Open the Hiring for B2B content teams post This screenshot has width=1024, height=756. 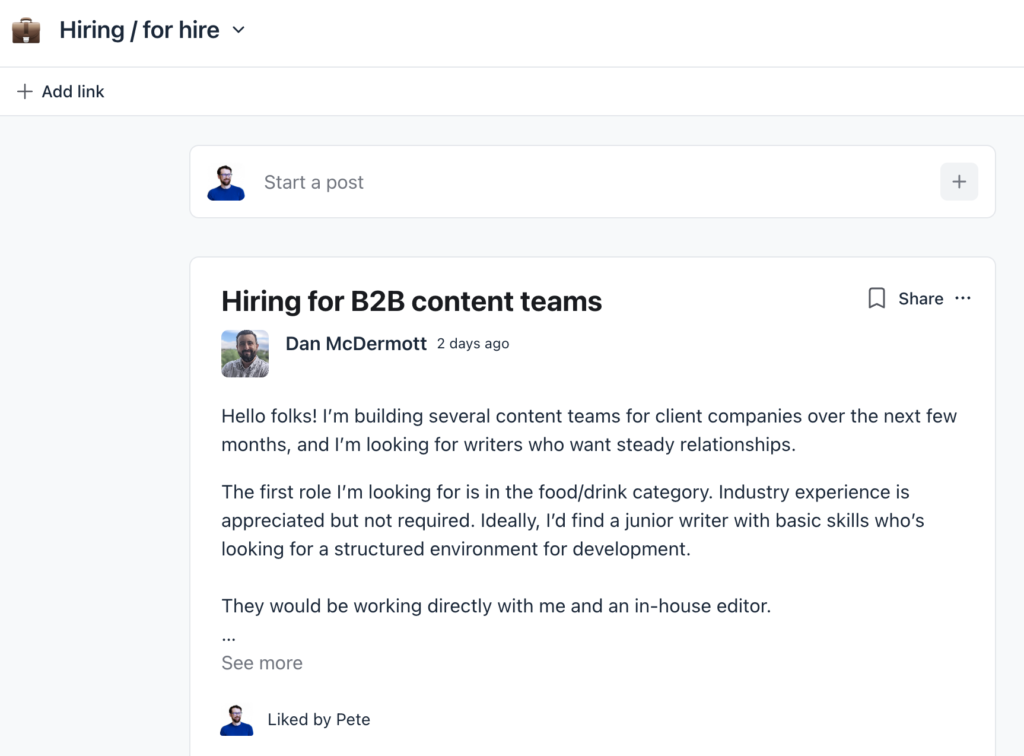(411, 300)
